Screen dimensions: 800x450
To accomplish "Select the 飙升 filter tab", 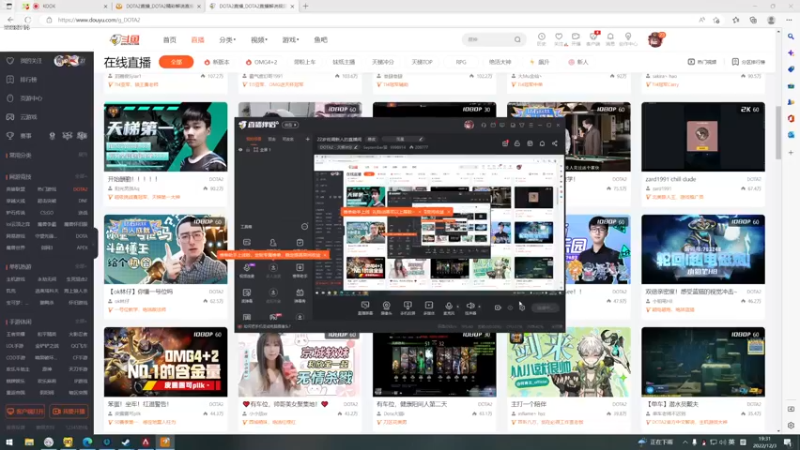I will pyautogui.click(x=540, y=62).
